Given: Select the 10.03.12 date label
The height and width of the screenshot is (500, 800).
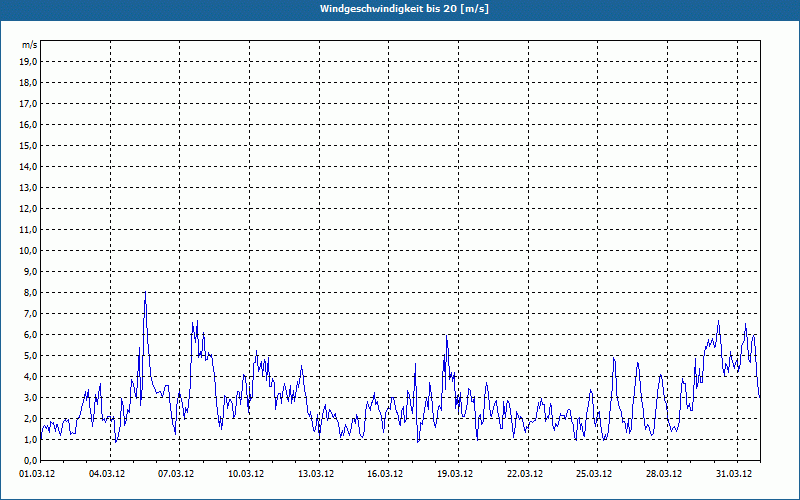Looking at the screenshot, I should click(246, 474).
